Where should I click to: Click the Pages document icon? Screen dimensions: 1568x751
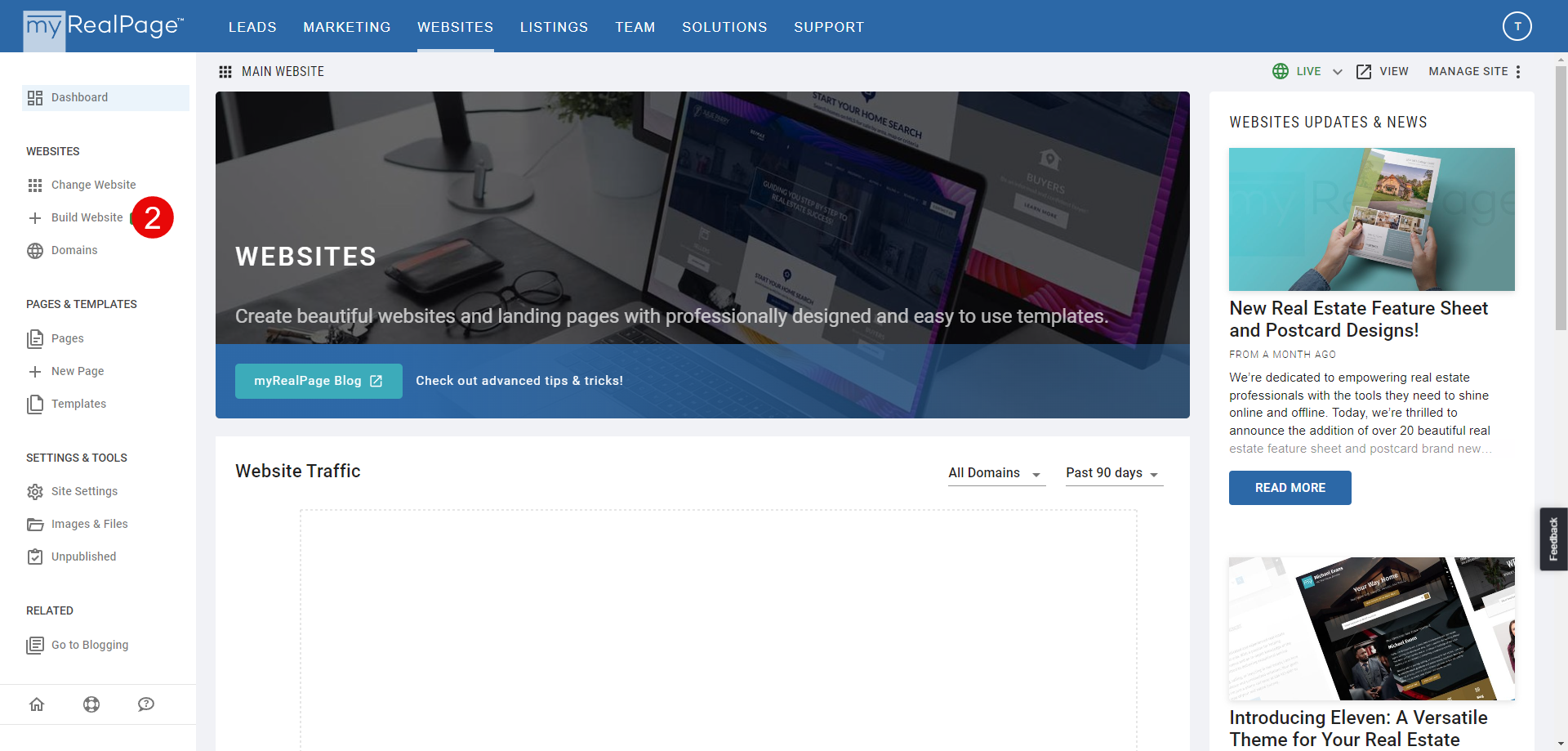tap(35, 338)
